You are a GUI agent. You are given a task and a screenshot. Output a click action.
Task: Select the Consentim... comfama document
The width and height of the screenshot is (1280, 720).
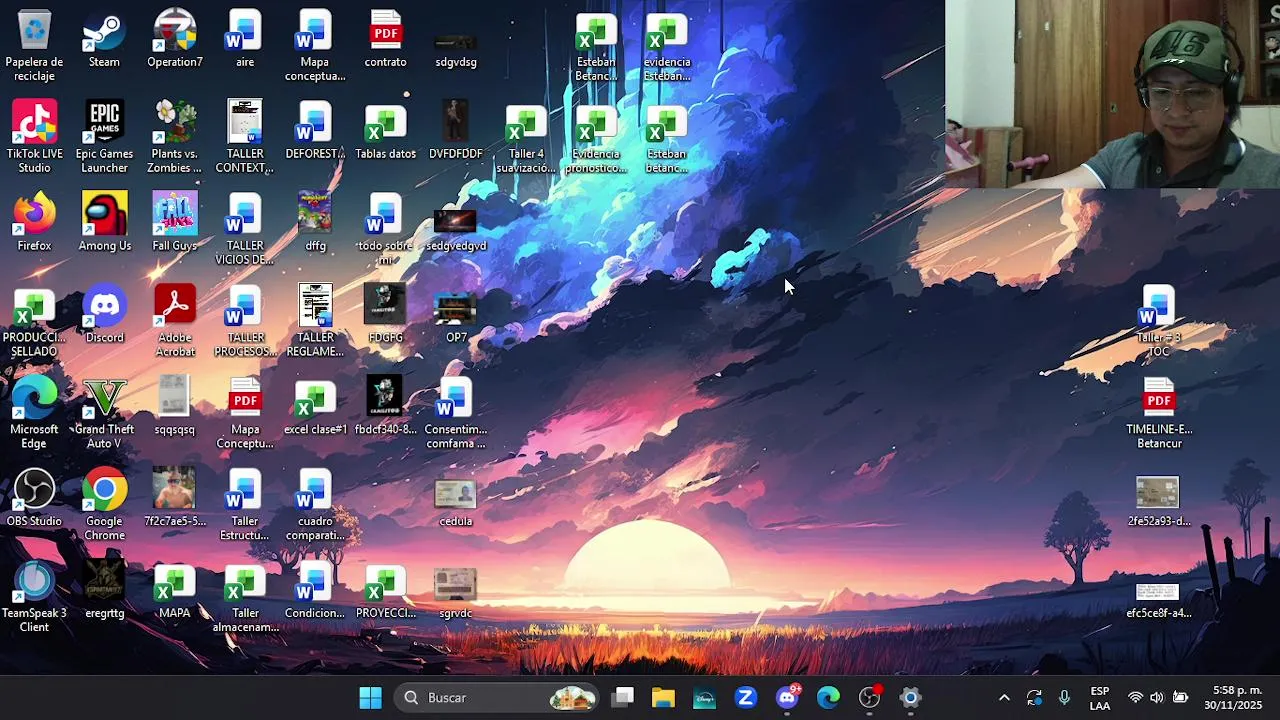click(x=455, y=413)
